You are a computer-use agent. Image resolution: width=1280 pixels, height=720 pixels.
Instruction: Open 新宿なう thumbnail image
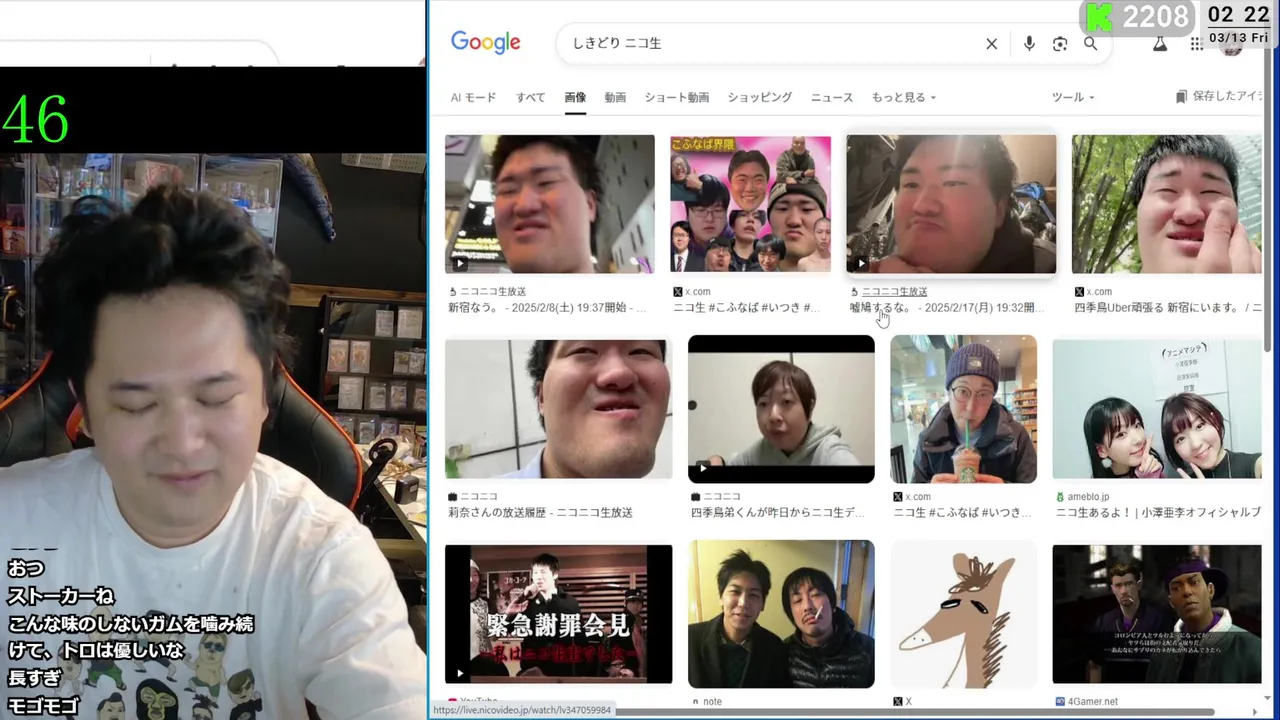[550, 204]
